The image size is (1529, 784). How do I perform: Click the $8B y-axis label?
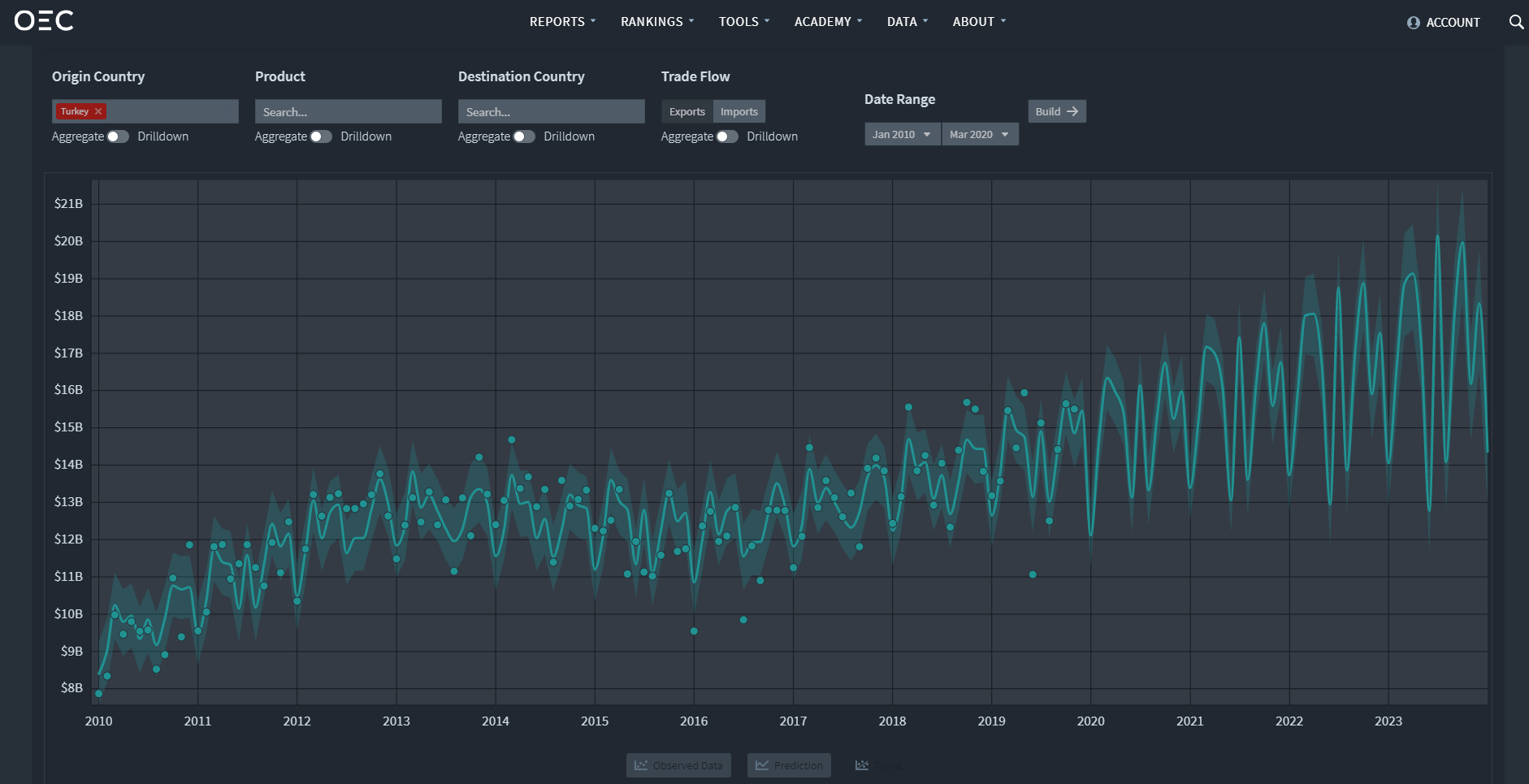[71, 687]
